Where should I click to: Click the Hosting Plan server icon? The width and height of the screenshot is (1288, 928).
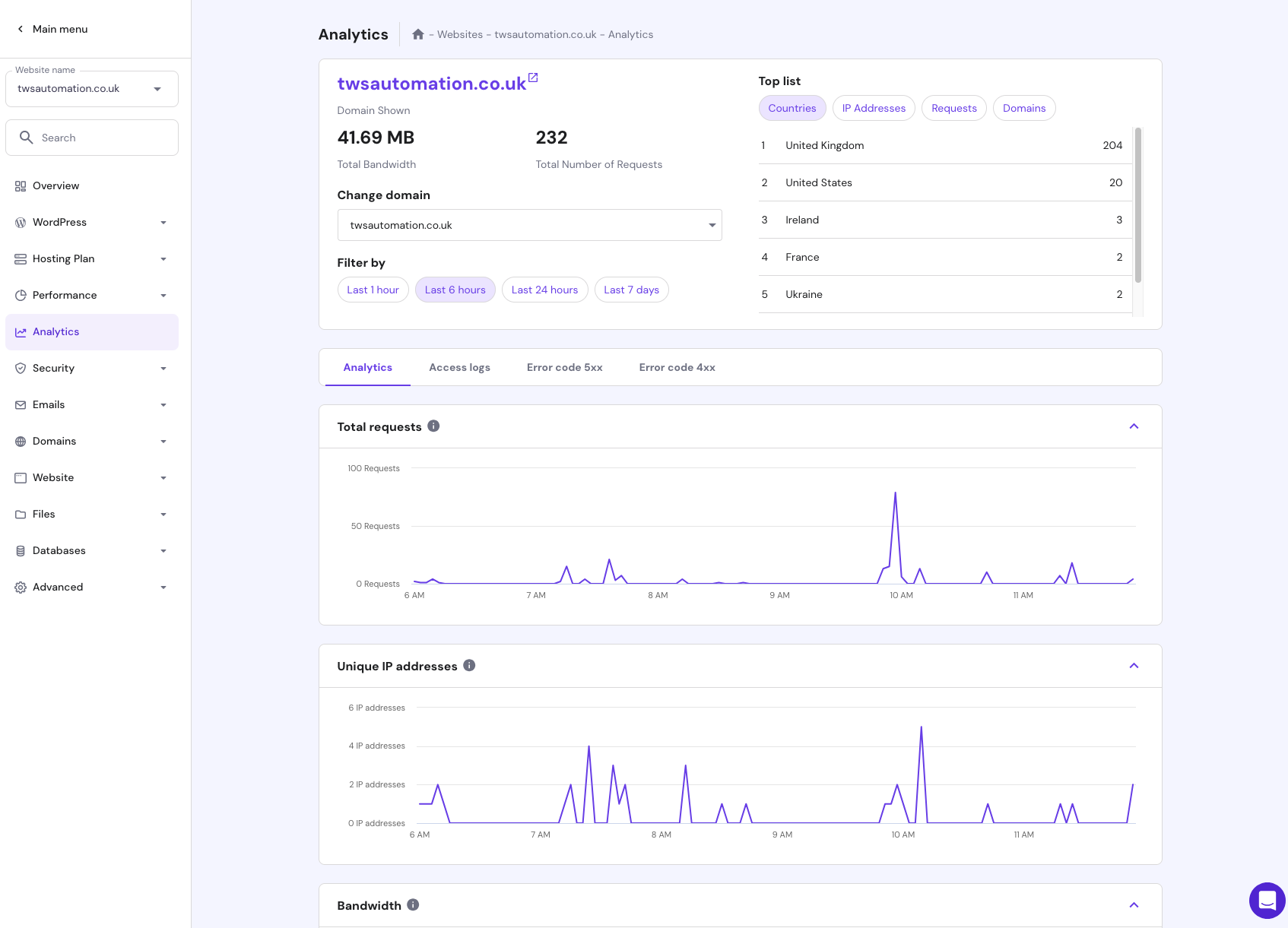pyautogui.click(x=21, y=259)
